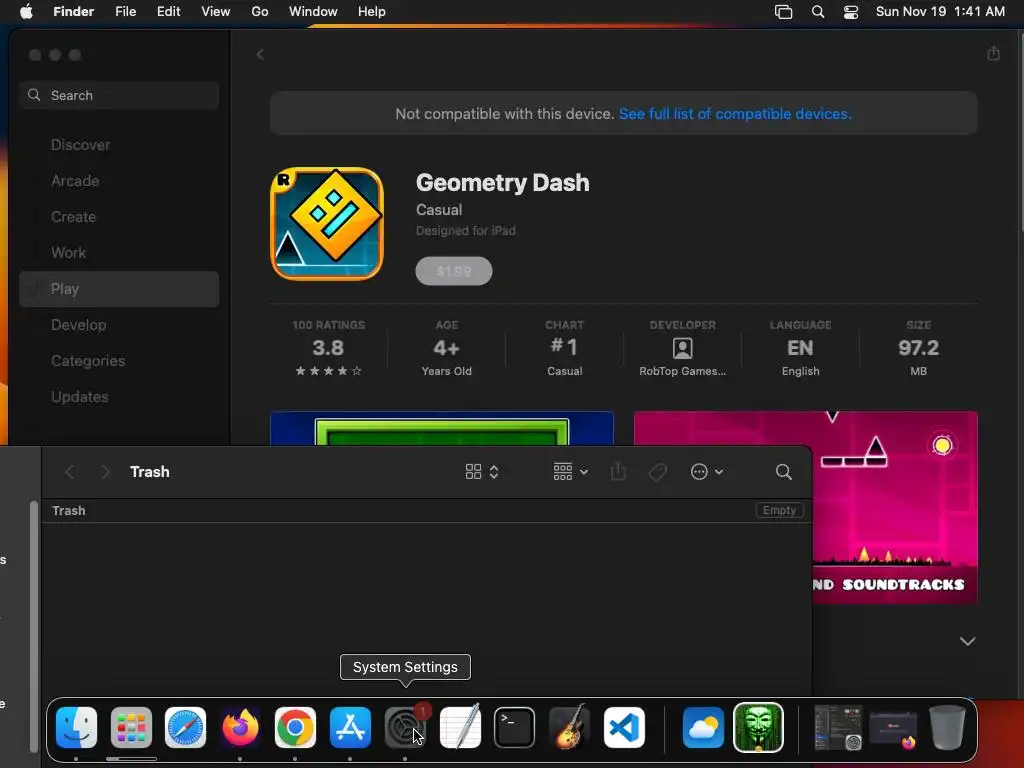Image resolution: width=1024 pixels, height=768 pixels.
Task: Open the minimized Firefox window thumbnail in the dock
Action: [893, 729]
